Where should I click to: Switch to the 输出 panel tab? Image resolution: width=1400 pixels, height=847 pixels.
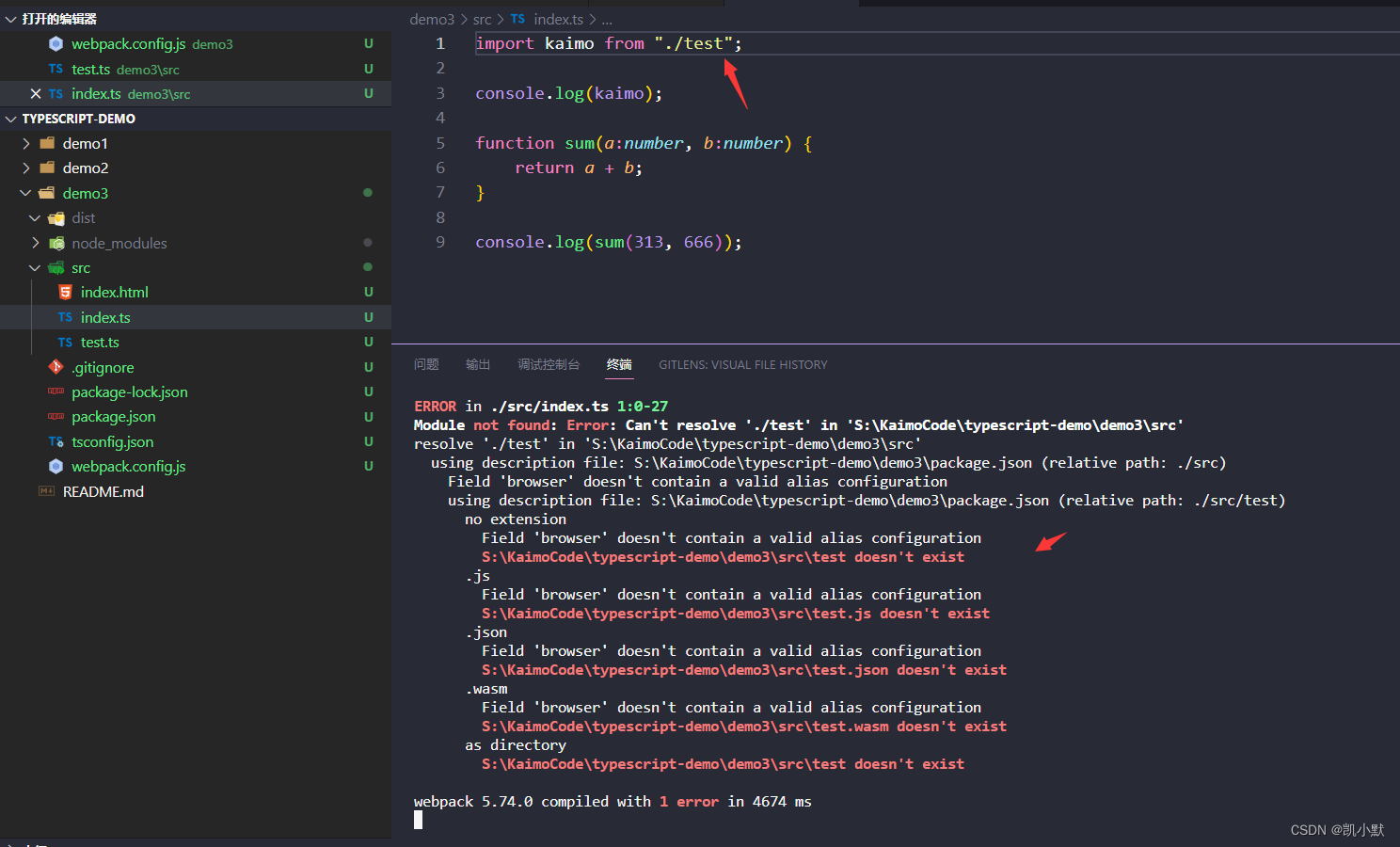478,364
